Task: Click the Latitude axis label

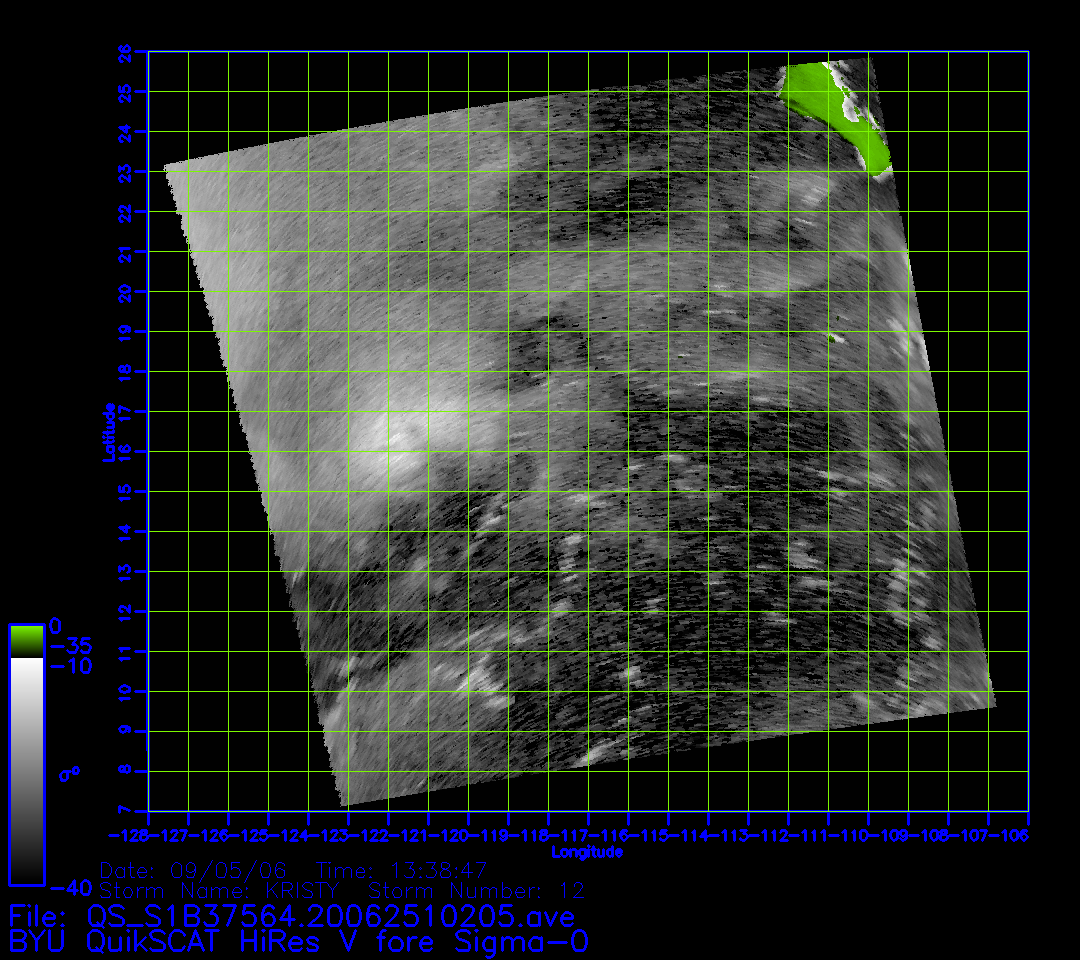Action: (x=108, y=431)
